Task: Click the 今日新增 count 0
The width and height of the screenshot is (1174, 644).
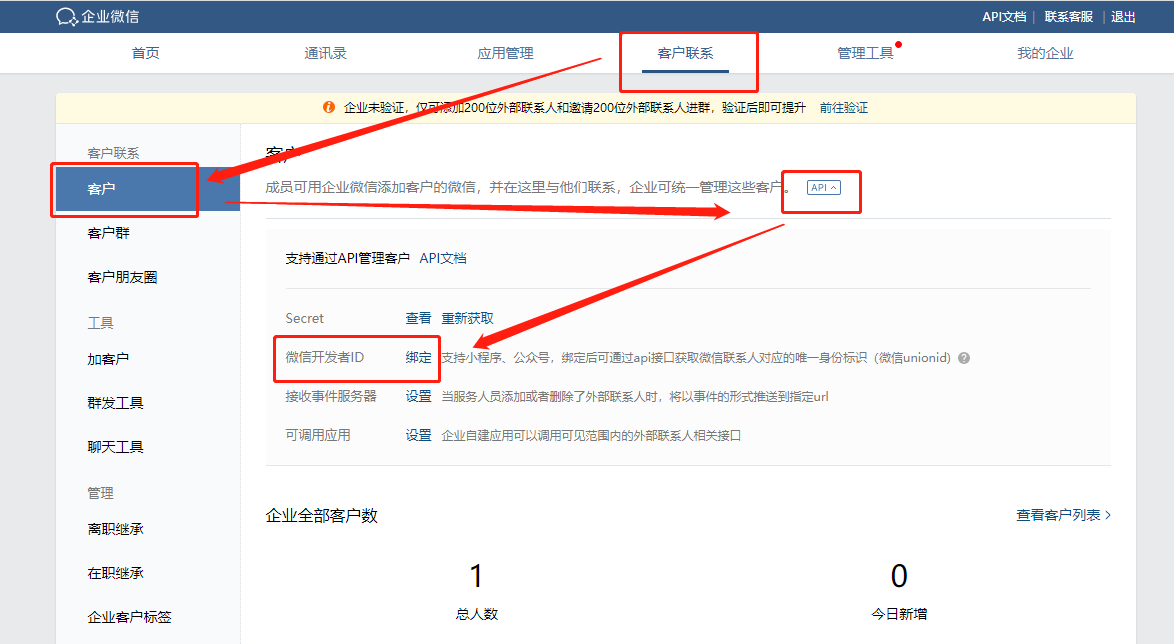Action: click(x=899, y=577)
